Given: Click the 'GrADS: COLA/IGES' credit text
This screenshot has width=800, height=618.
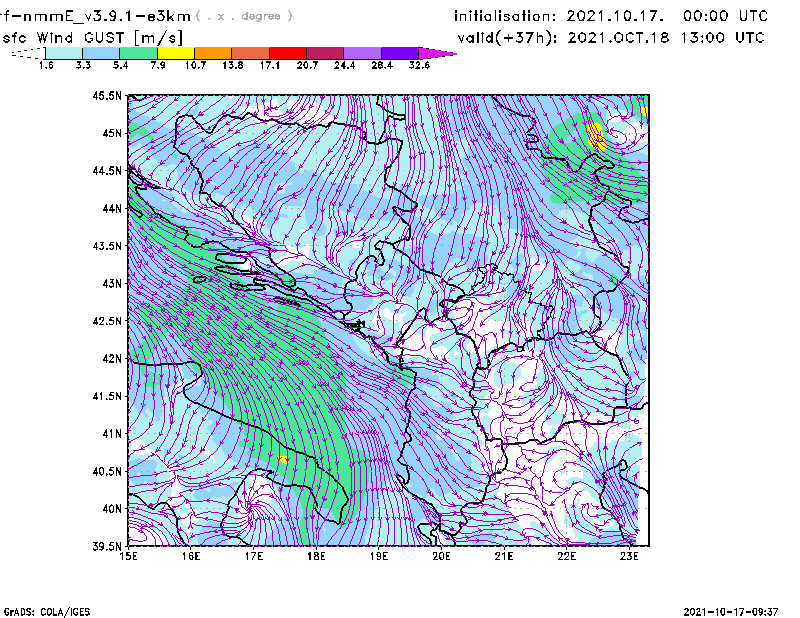Looking at the screenshot, I should [47, 612].
